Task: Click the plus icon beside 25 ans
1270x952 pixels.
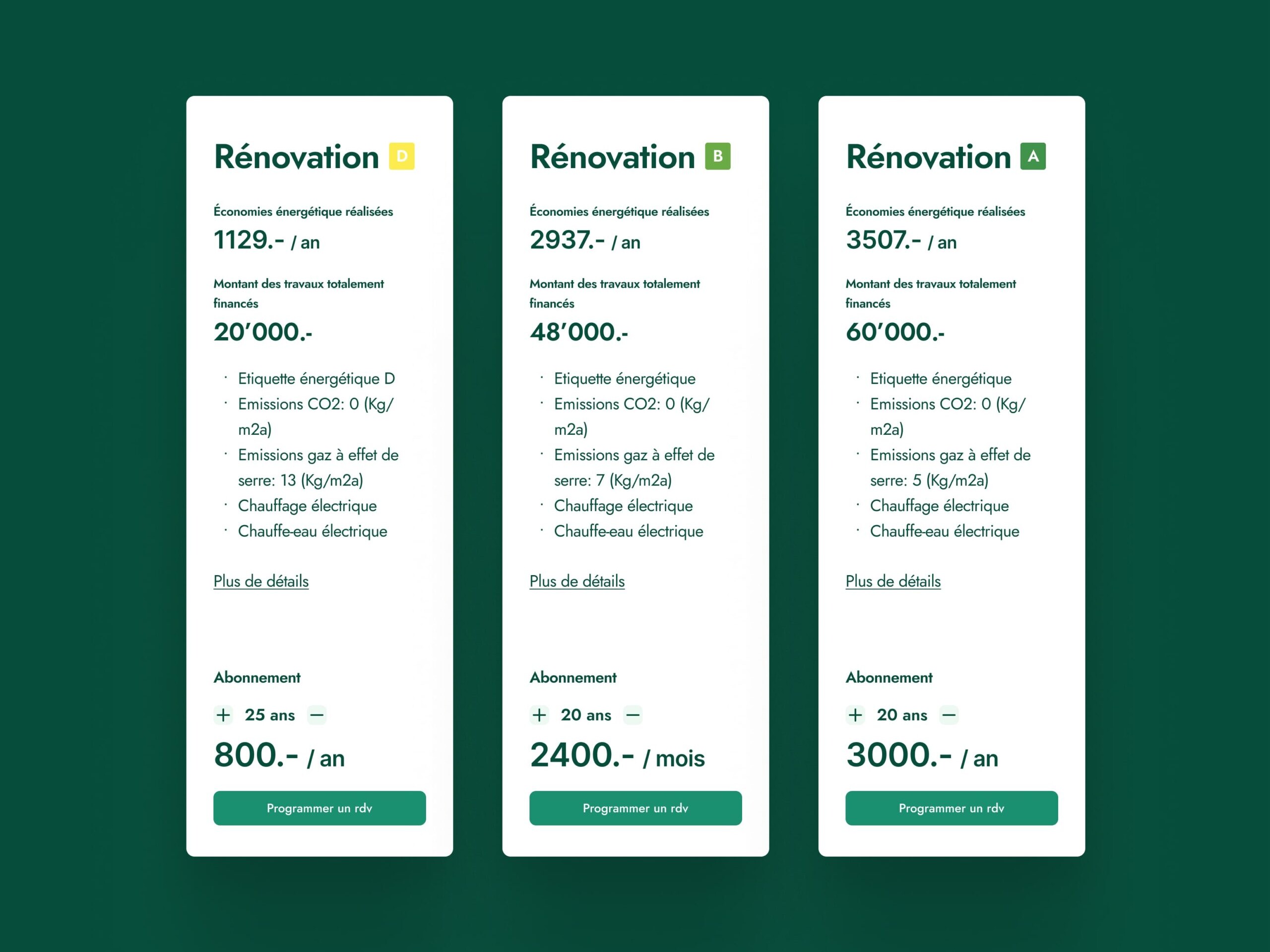Action: point(223,715)
